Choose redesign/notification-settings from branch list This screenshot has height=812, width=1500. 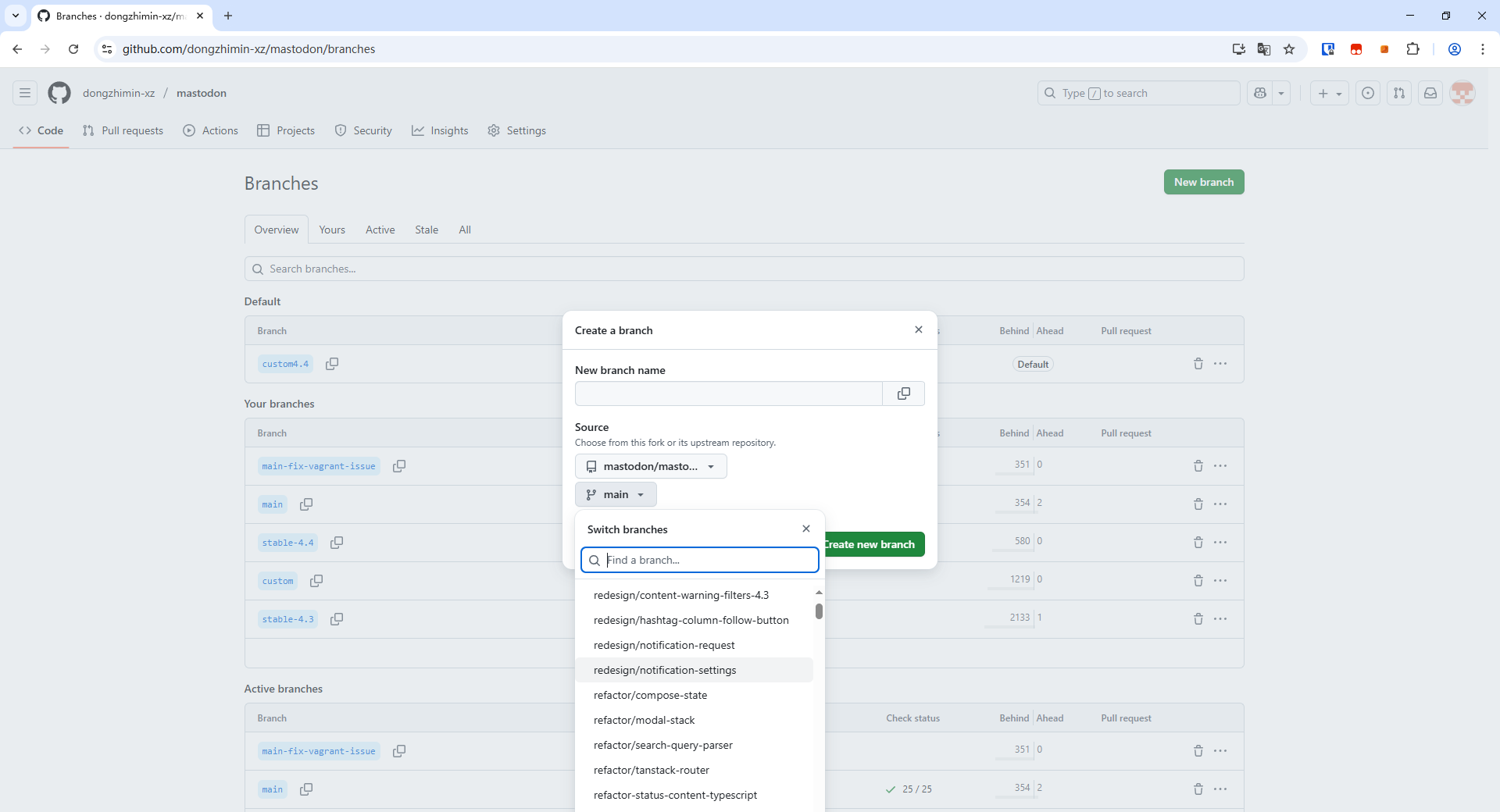click(665, 670)
